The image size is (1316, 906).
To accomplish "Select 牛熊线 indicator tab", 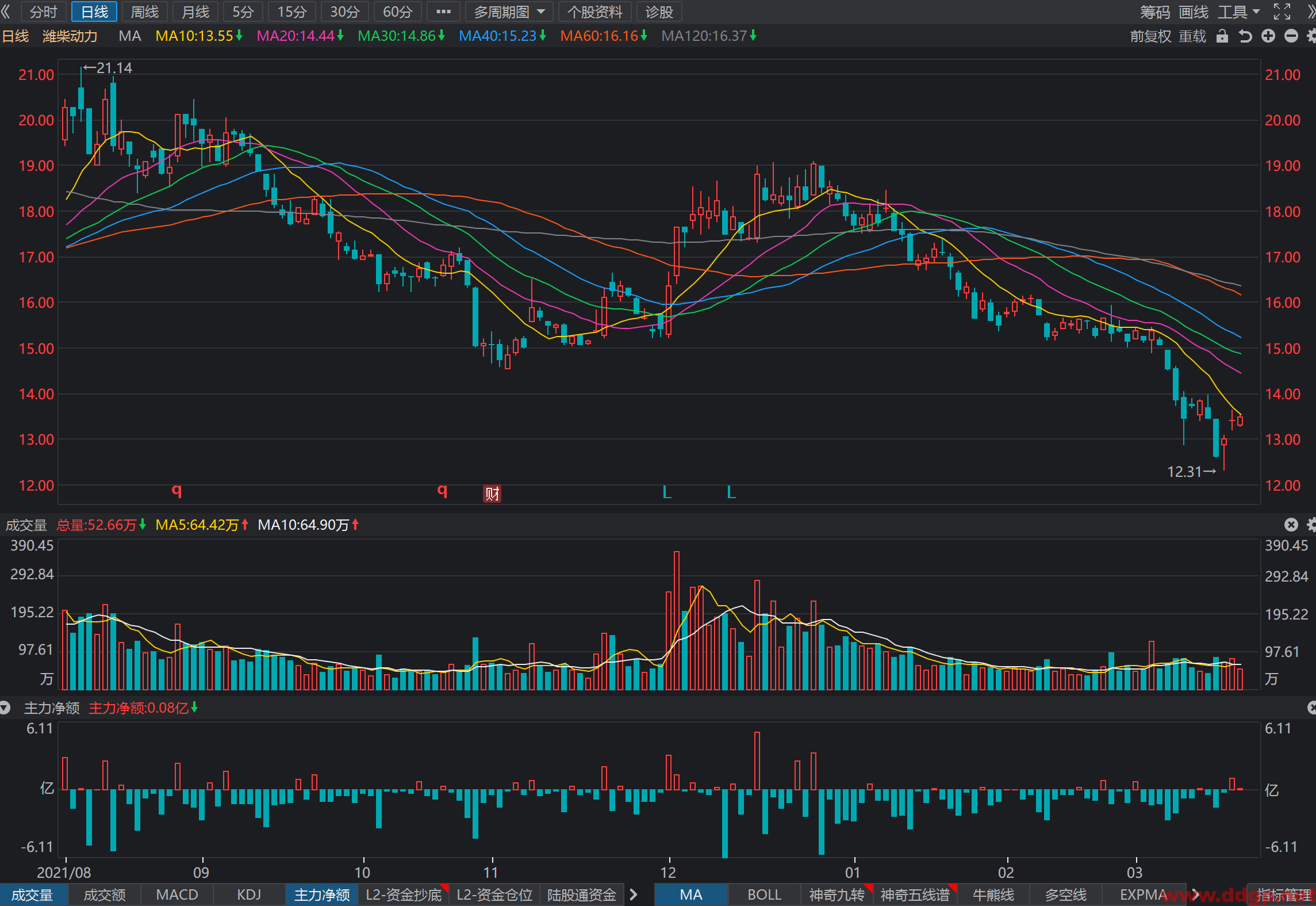I will point(993,895).
